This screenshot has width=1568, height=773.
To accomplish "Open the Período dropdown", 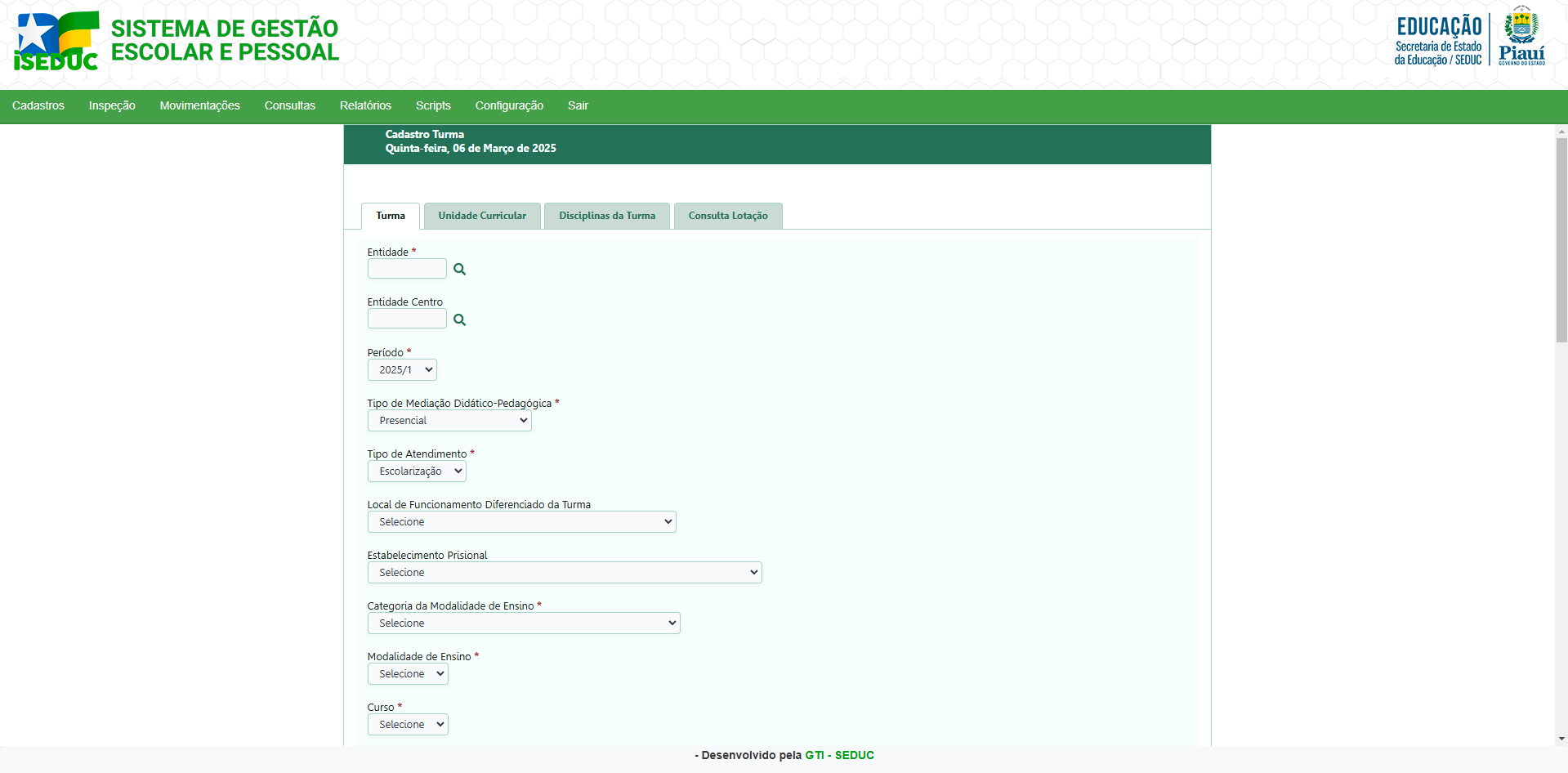I will tap(402, 370).
